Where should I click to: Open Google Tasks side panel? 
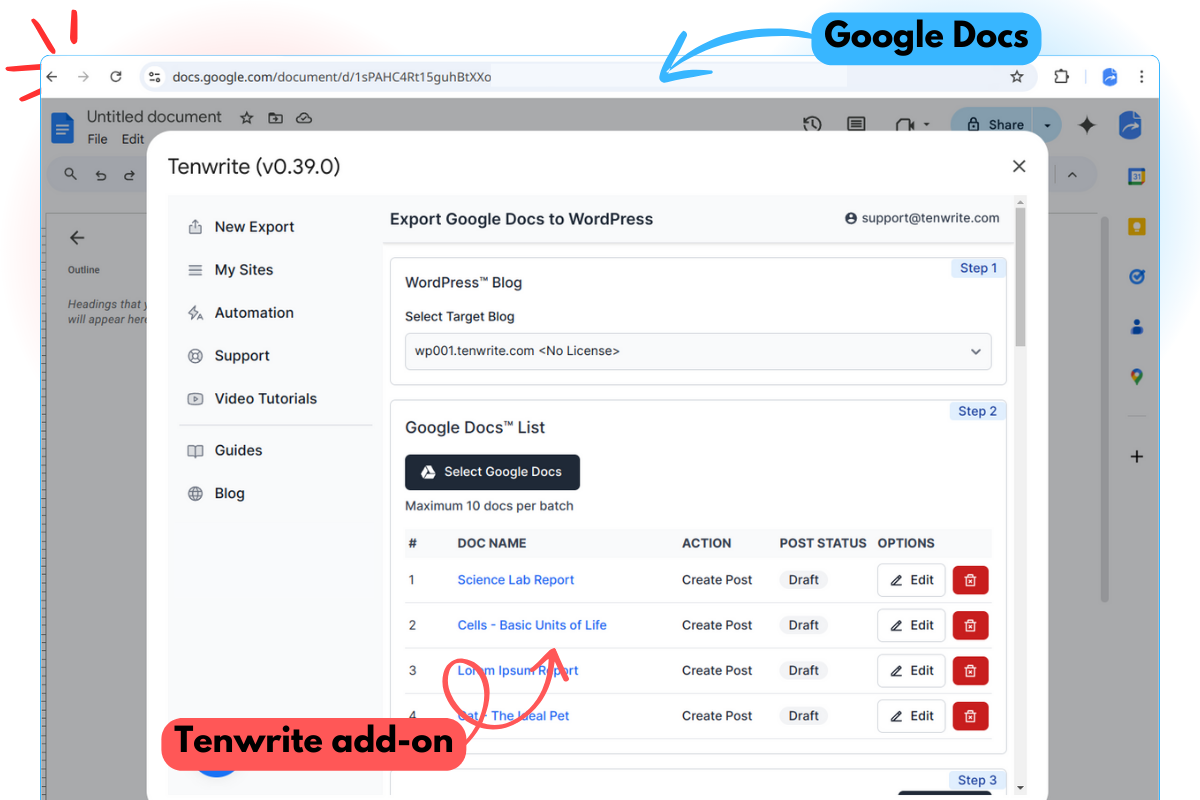1136,277
